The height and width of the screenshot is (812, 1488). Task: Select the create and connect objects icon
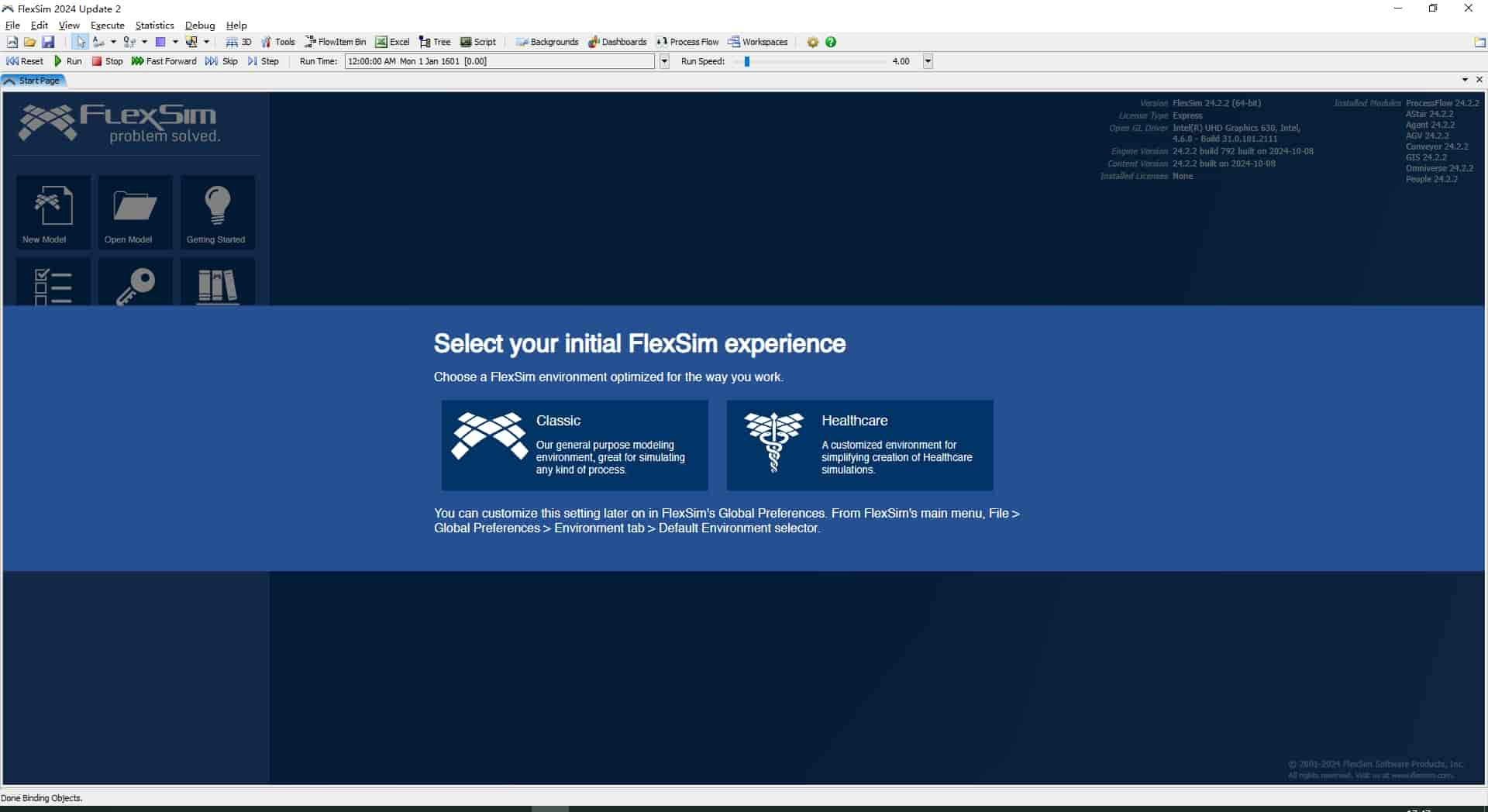[x=191, y=42]
